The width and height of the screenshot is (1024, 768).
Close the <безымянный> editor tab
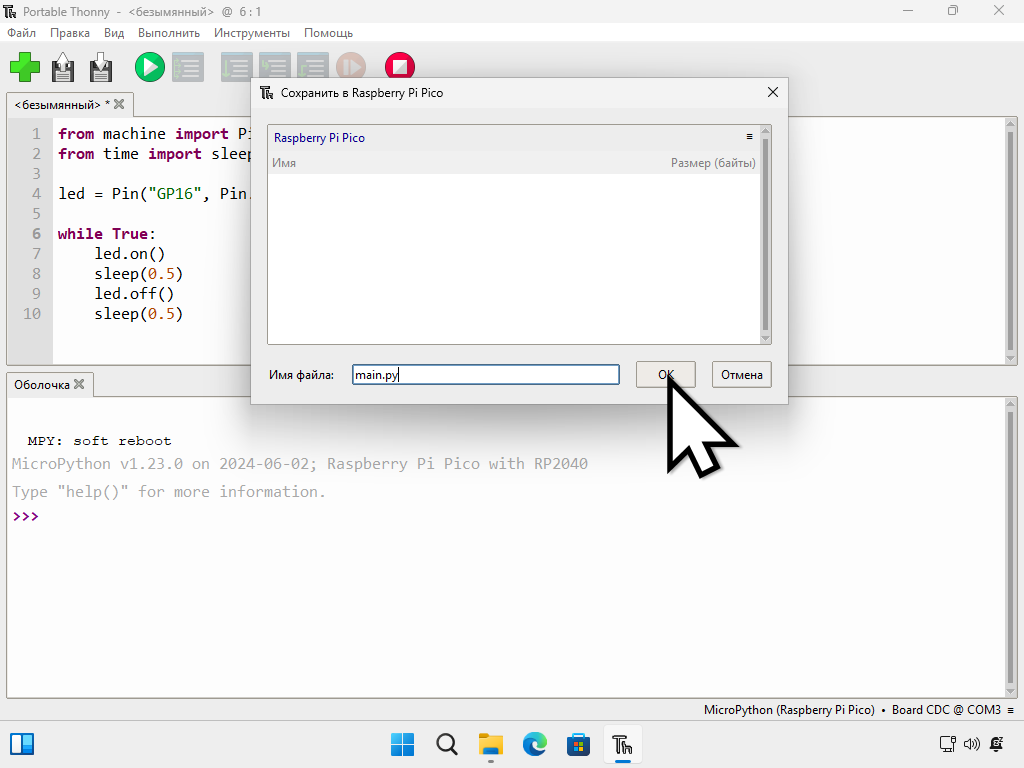click(x=119, y=104)
